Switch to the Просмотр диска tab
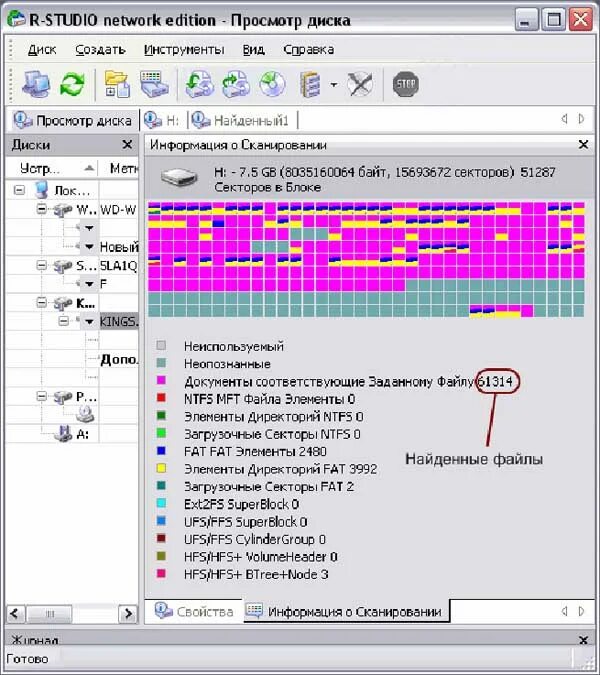 pyautogui.click(x=72, y=121)
